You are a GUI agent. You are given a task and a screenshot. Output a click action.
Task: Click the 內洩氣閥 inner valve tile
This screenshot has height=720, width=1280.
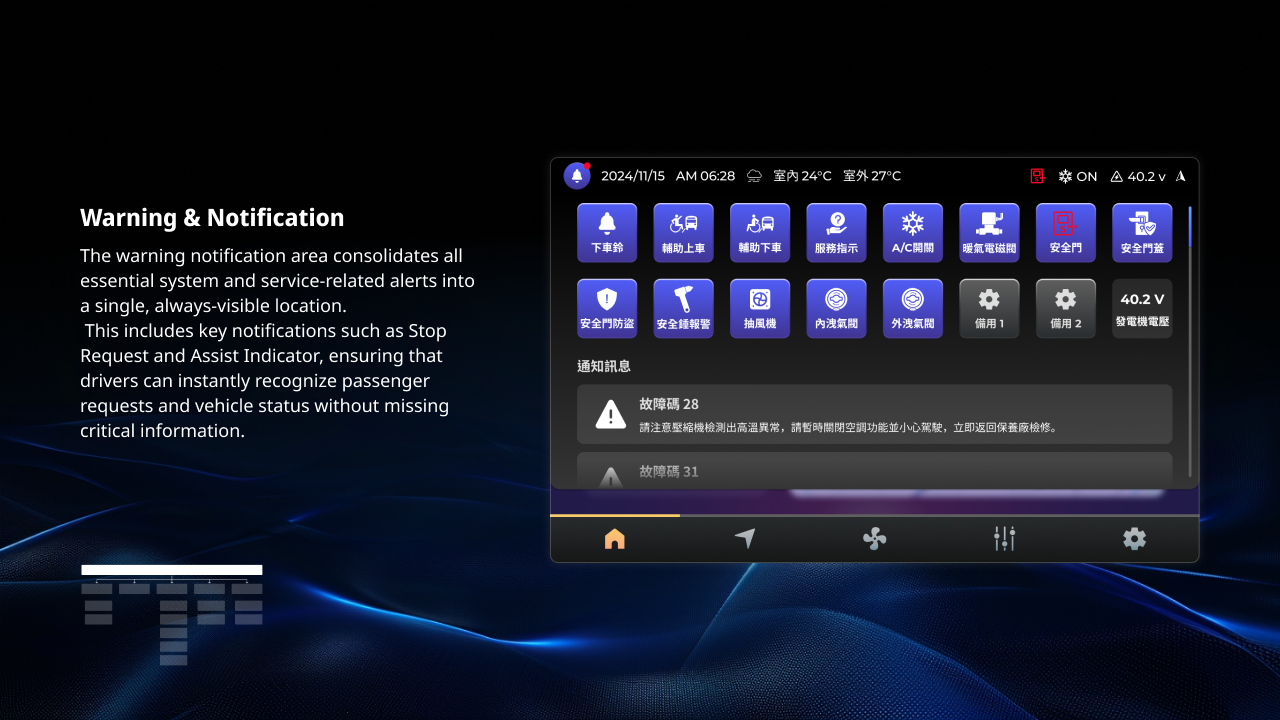pos(836,308)
